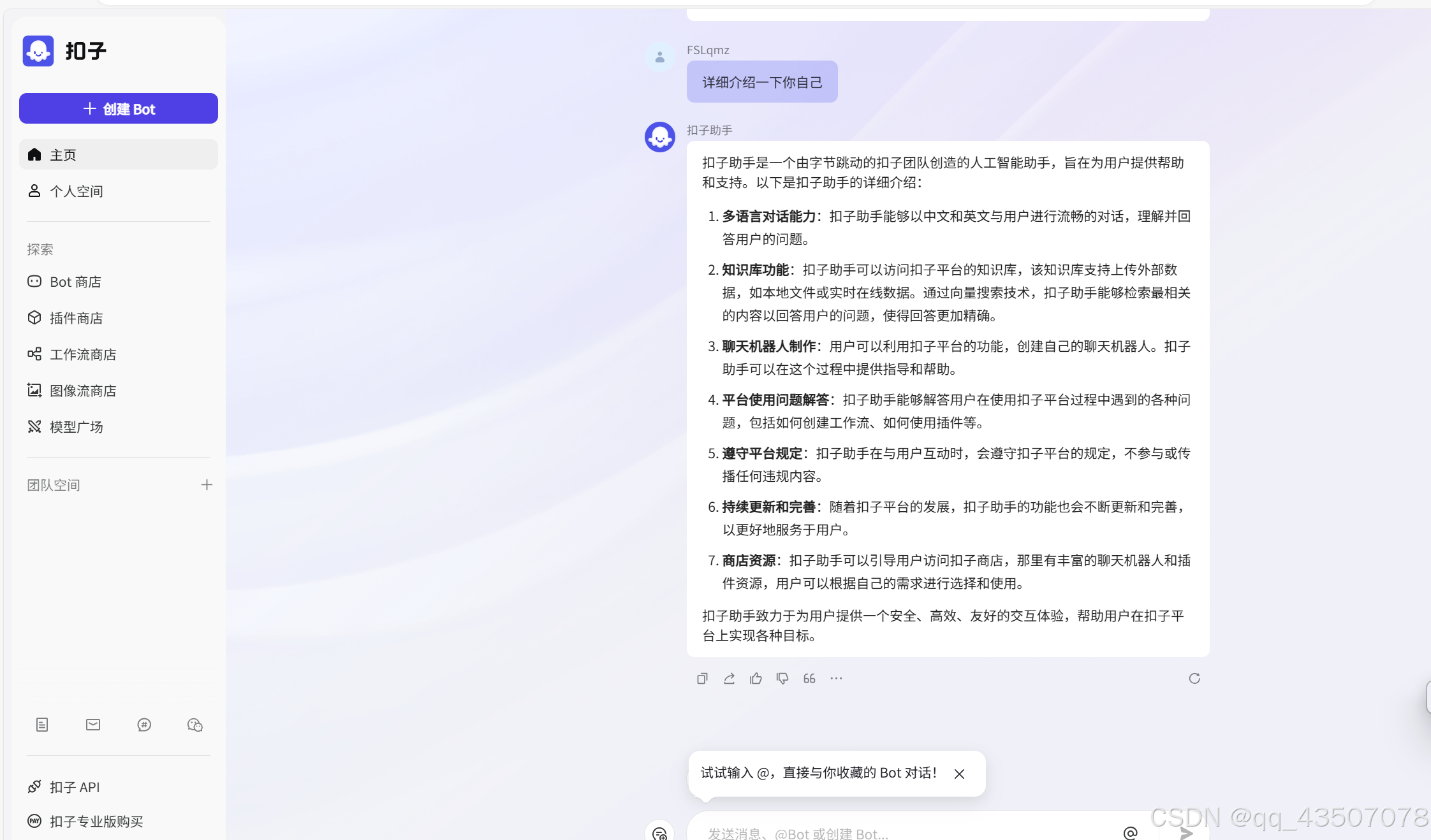Click the clear context icon beside input
This screenshot has height=840, width=1431.
coord(659,833)
